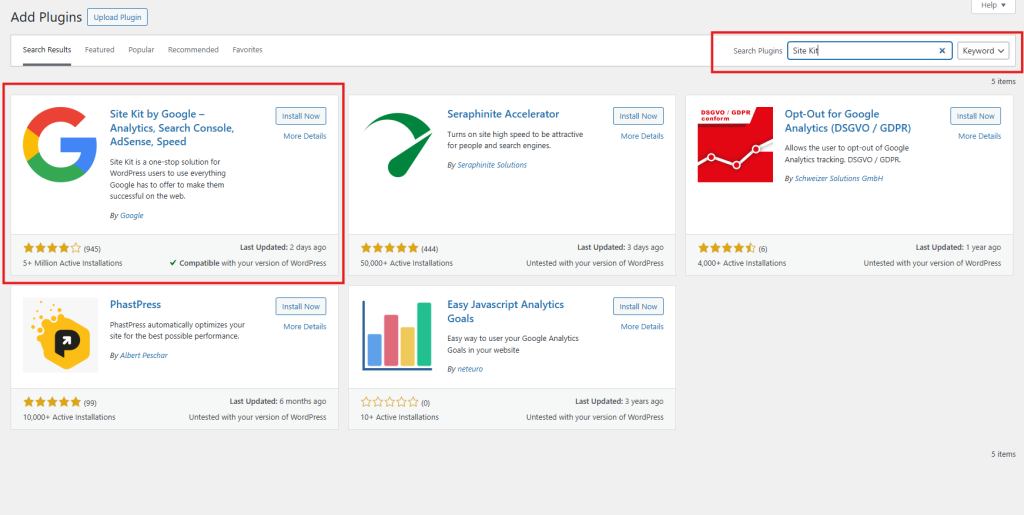The image size is (1024, 515).
Task: Install the PhastPress plugin
Action: (x=300, y=307)
